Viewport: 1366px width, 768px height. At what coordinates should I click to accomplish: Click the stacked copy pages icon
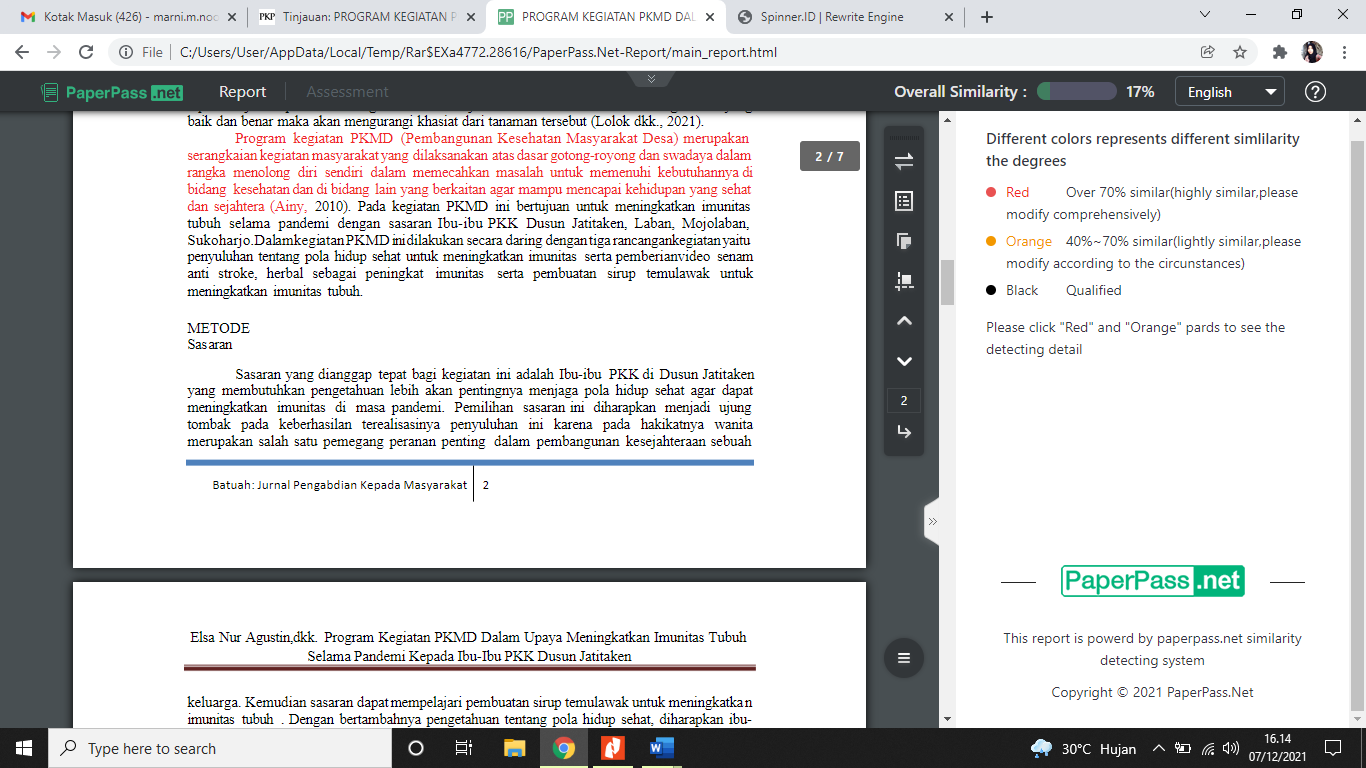coord(904,241)
